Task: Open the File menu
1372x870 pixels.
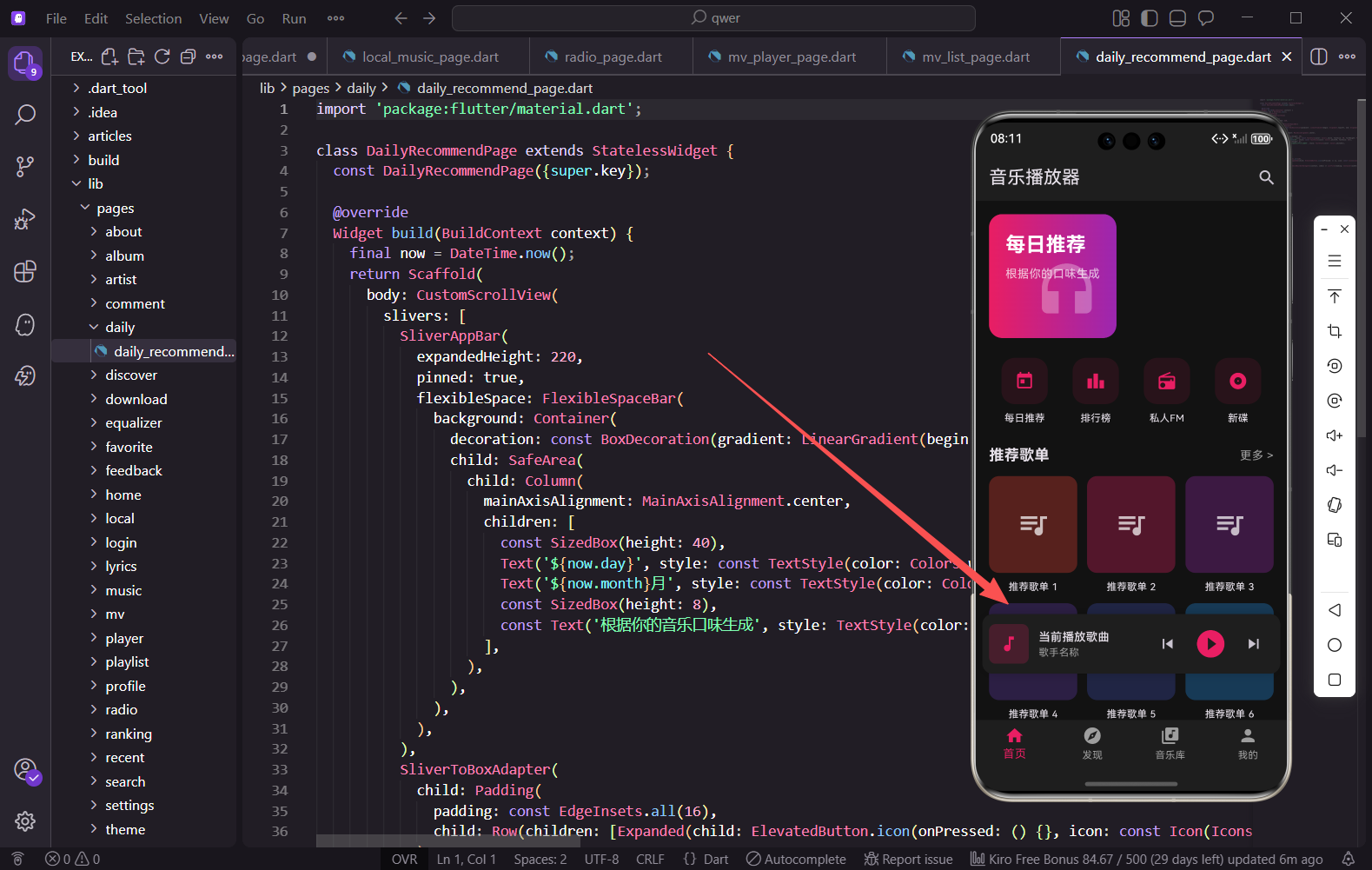Action: [x=56, y=18]
